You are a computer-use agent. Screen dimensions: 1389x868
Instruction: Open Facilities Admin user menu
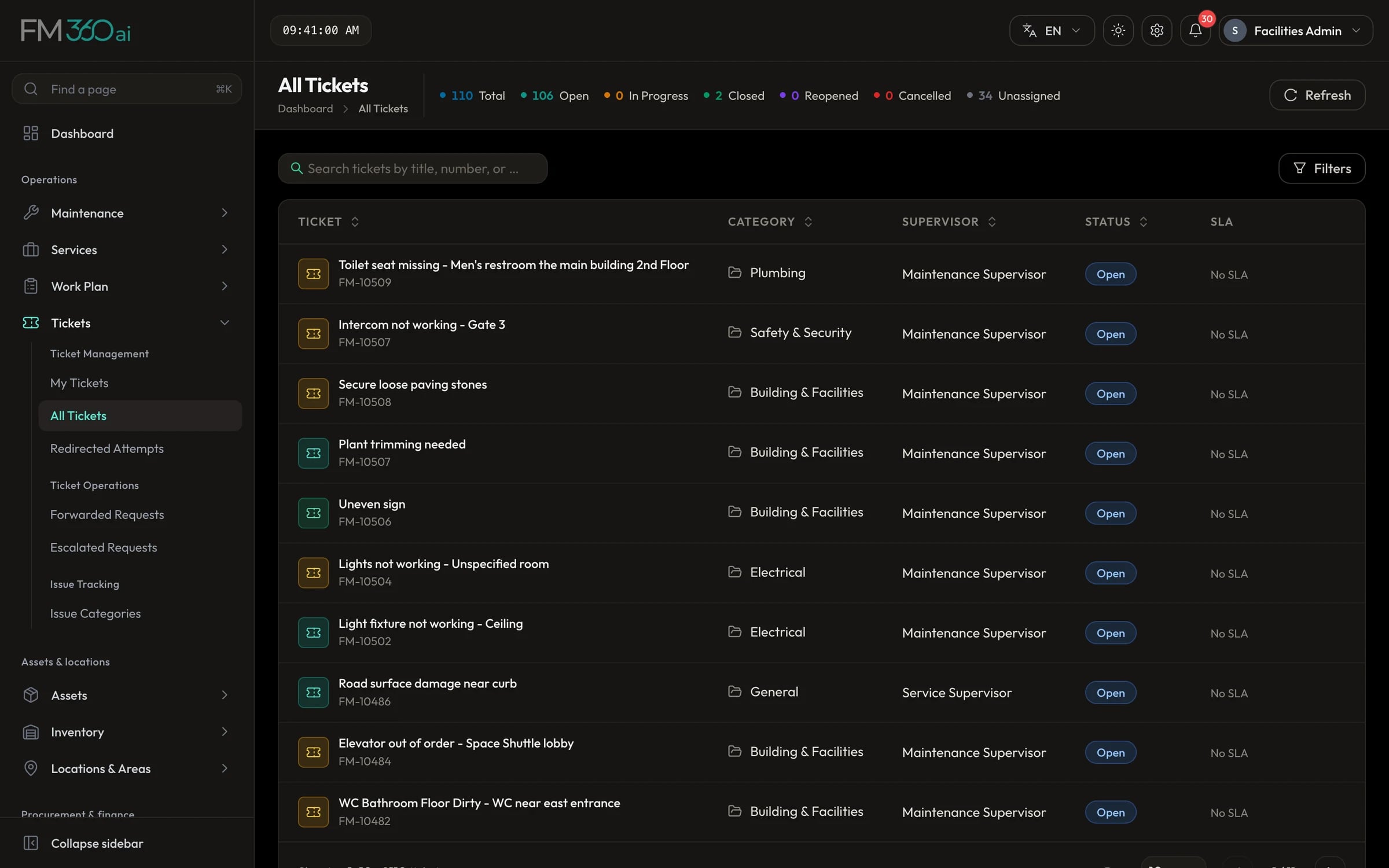[1295, 30]
